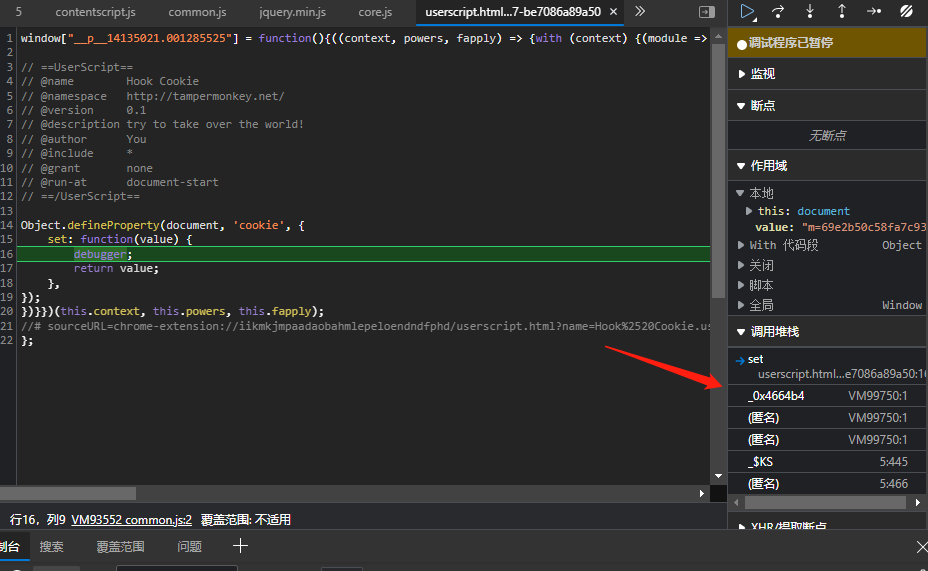The image size is (928, 571).
Task: Click the 调试程序已暂停 paused banner
Action: pyautogui.click(x=827, y=43)
